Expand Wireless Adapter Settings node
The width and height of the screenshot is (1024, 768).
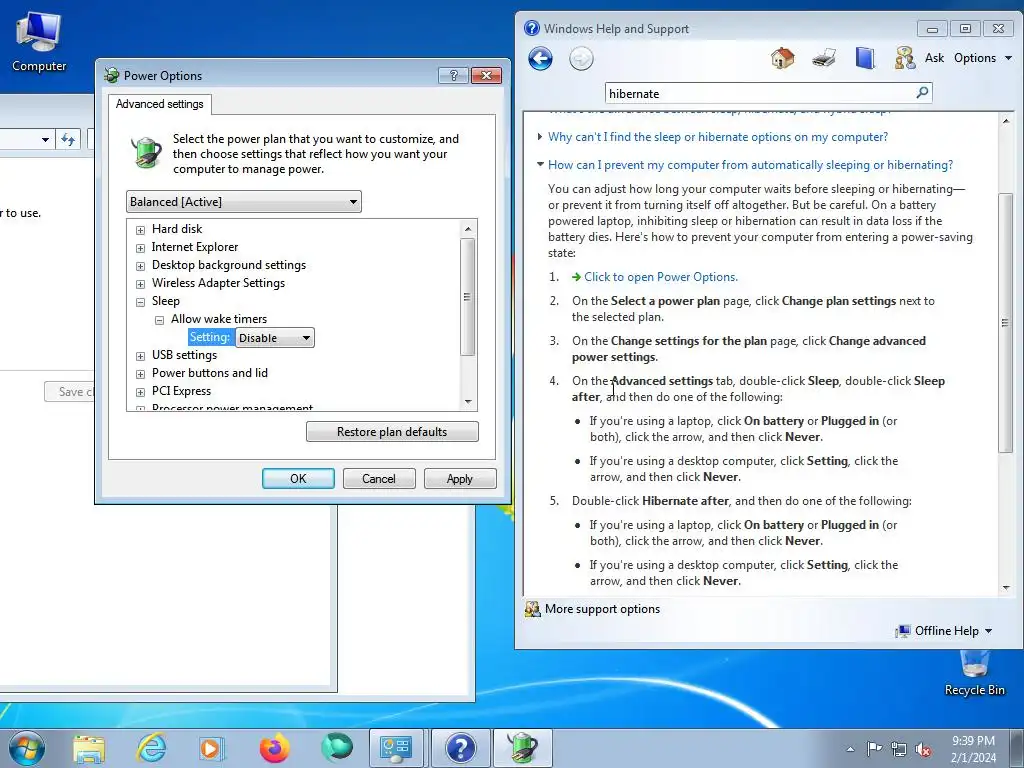click(140, 284)
